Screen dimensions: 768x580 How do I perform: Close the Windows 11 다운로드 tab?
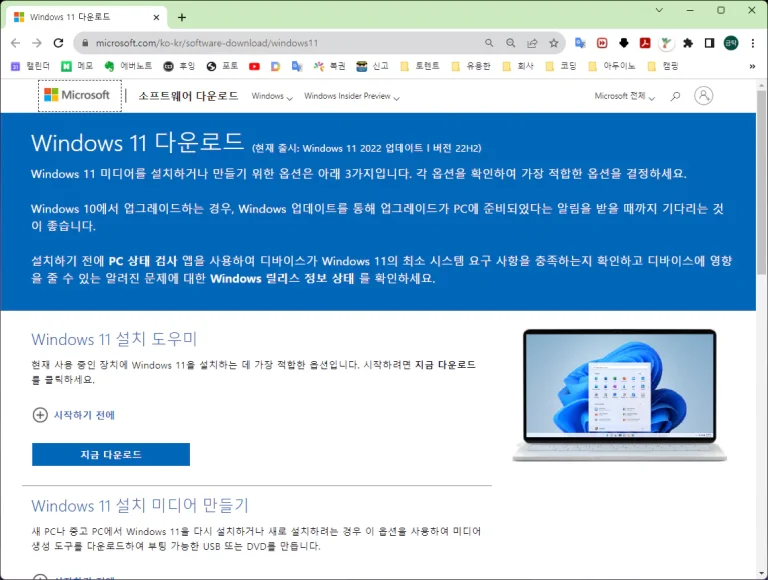[x=156, y=17]
